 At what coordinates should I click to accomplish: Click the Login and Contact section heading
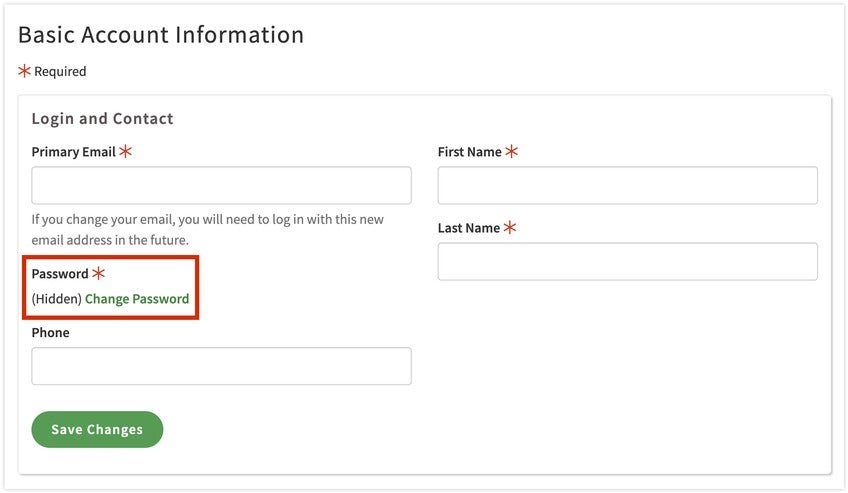click(x=102, y=119)
